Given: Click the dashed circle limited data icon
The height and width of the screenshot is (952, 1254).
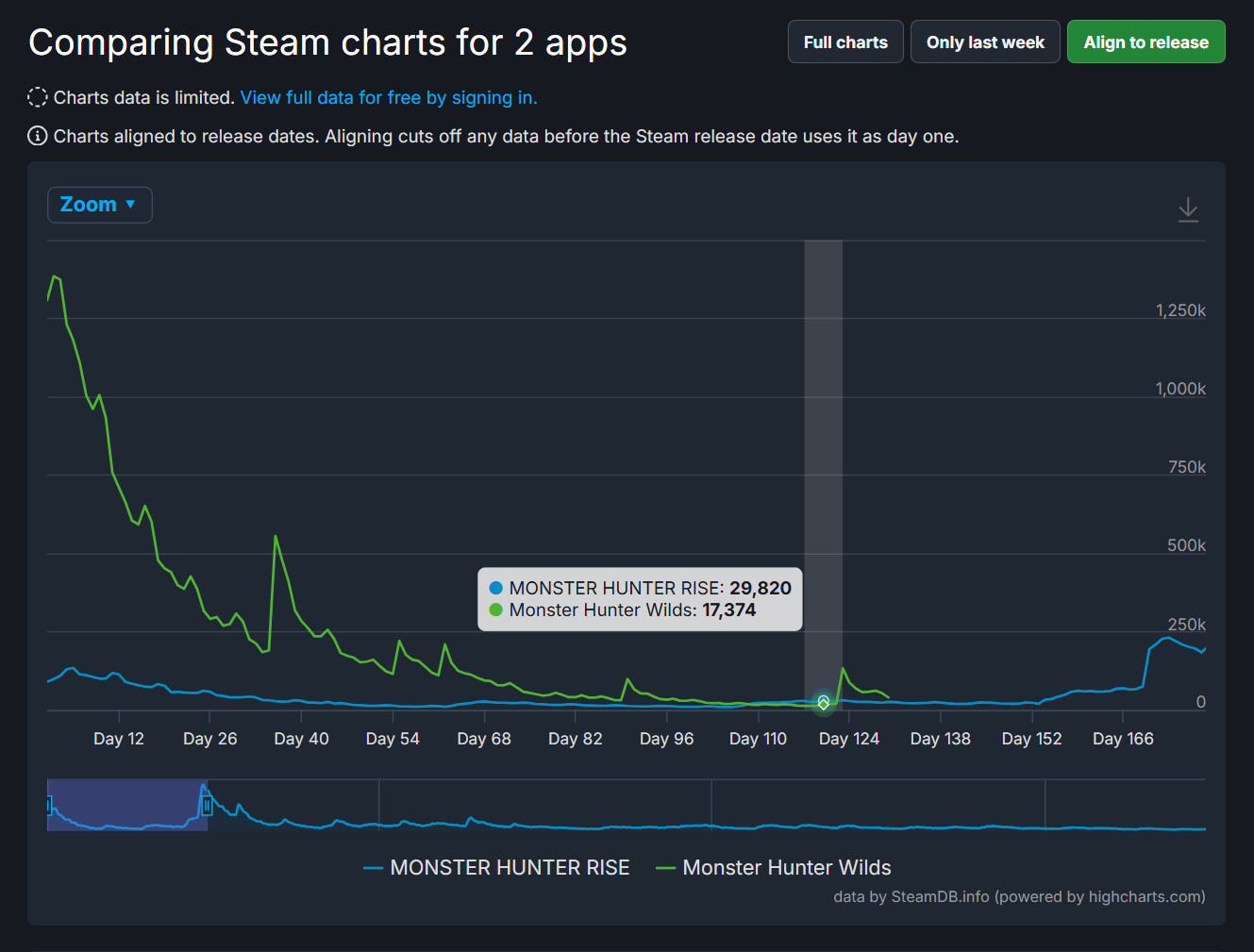Looking at the screenshot, I should 38,97.
